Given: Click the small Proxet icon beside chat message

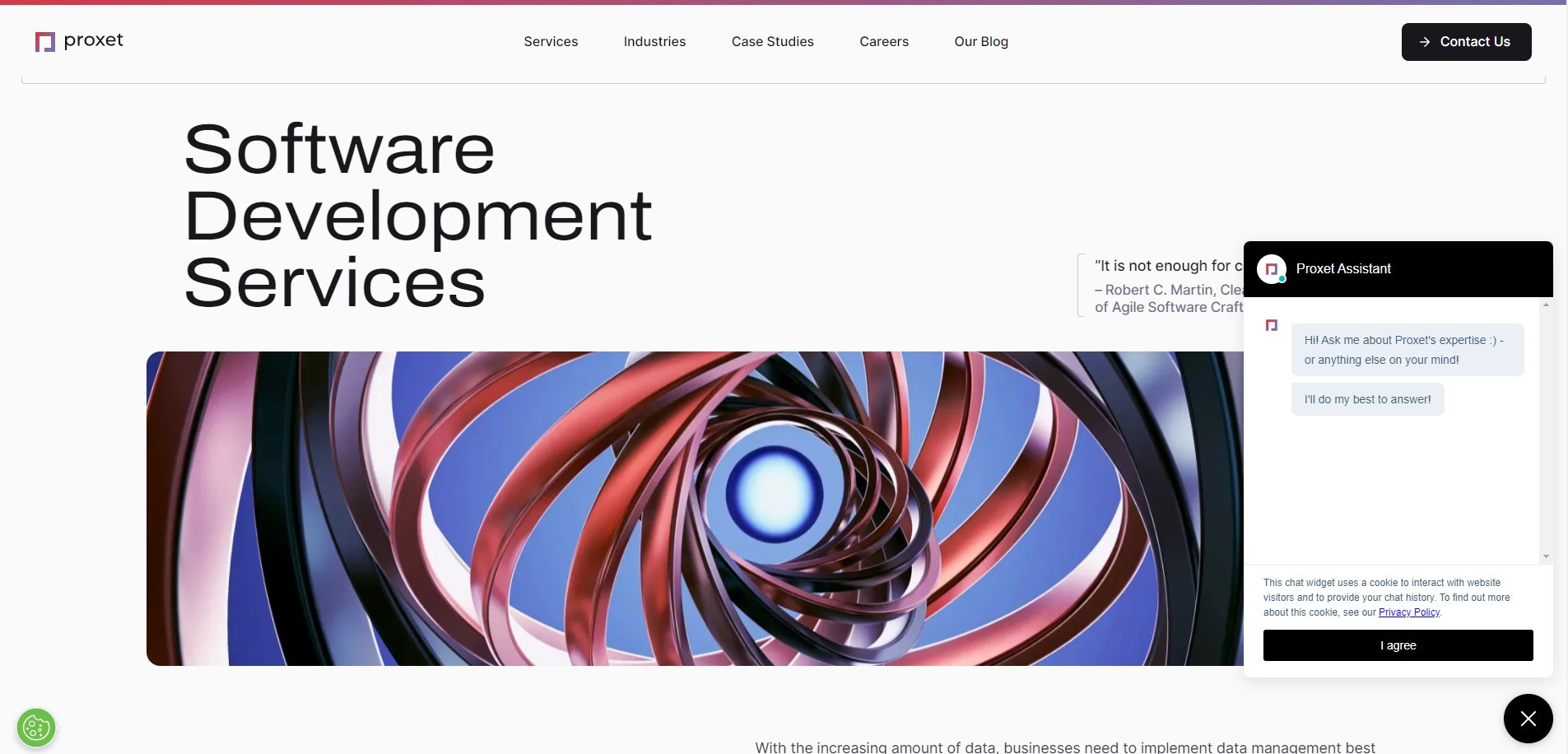Looking at the screenshot, I should pyautogui.click(x=1271, y=326).
